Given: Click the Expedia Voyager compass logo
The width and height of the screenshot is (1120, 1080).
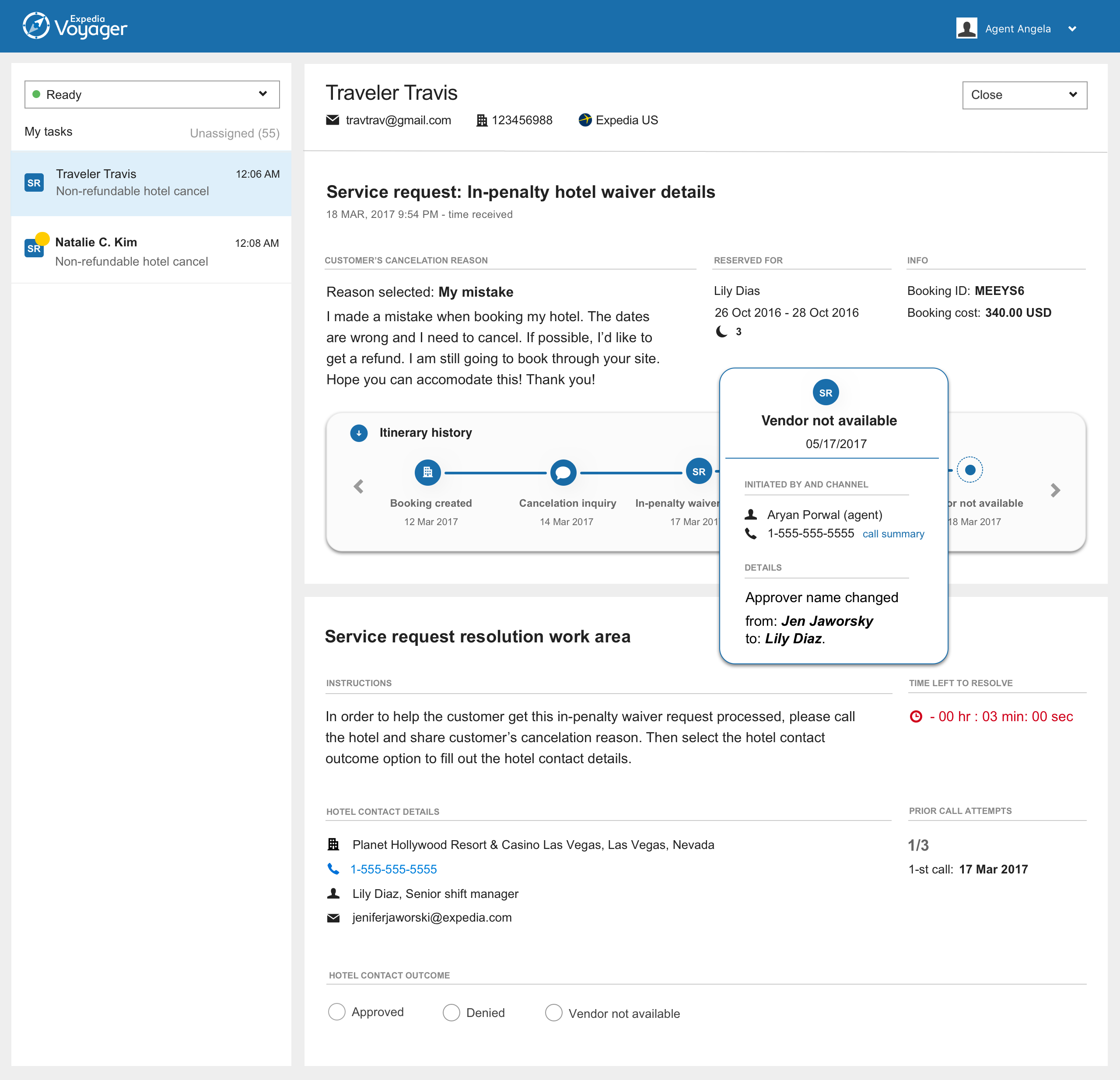Looking at the screenshot, I should tap(36, 26).
